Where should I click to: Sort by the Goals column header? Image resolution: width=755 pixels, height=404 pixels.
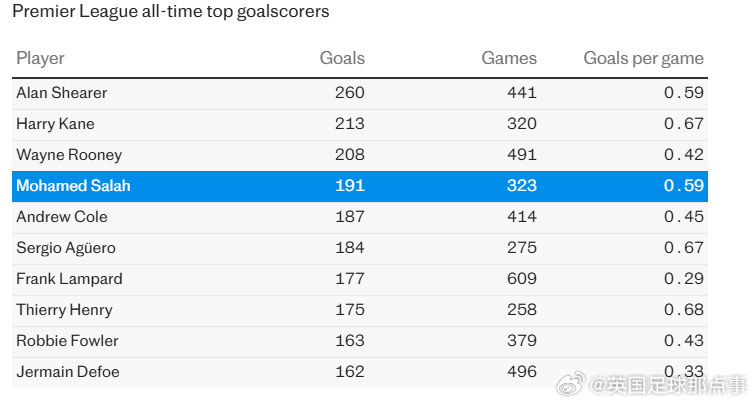tap(342, 59)
